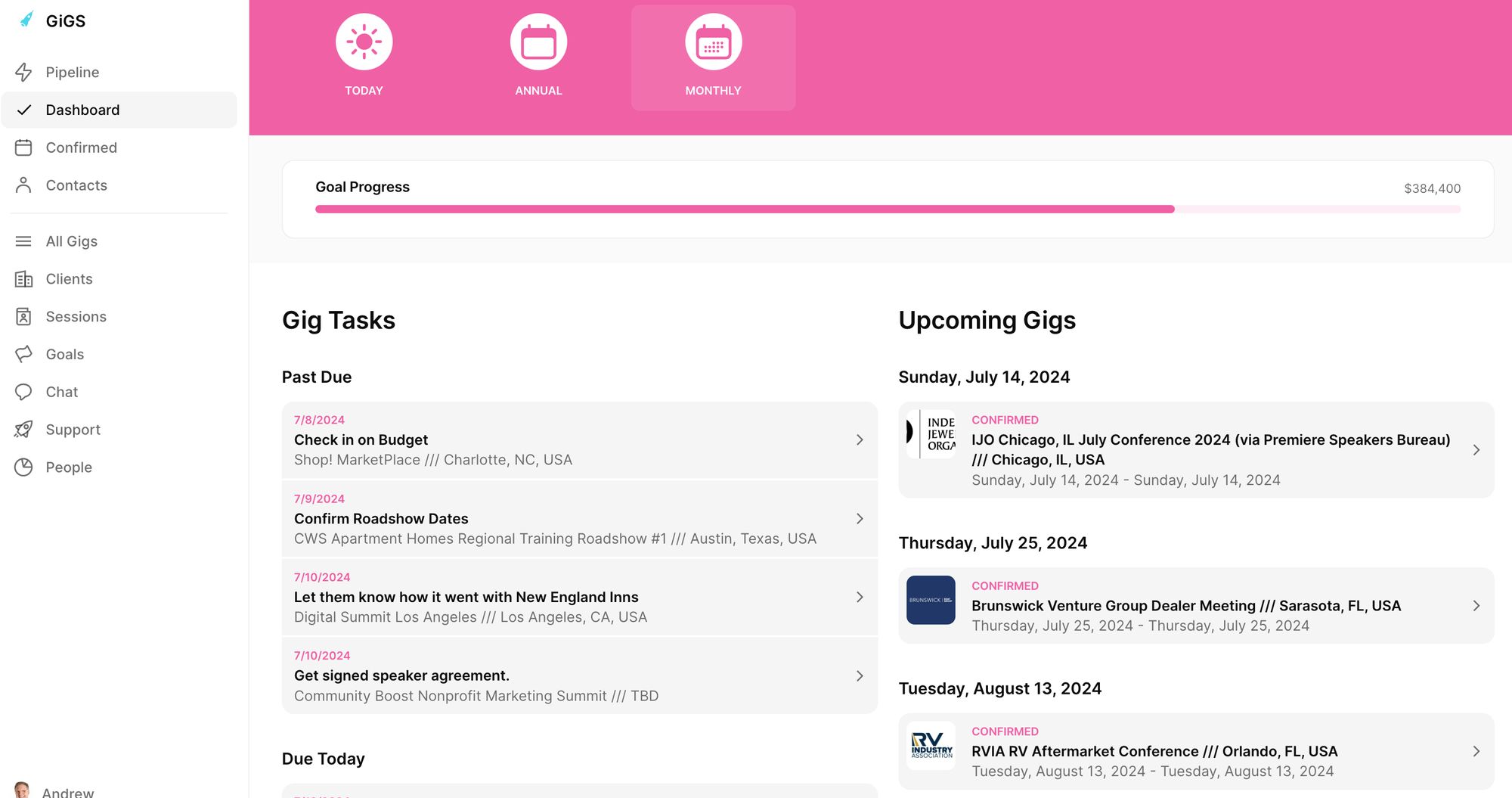Click the People pie chart icon

pyautogui.click(x=23, y=467)
